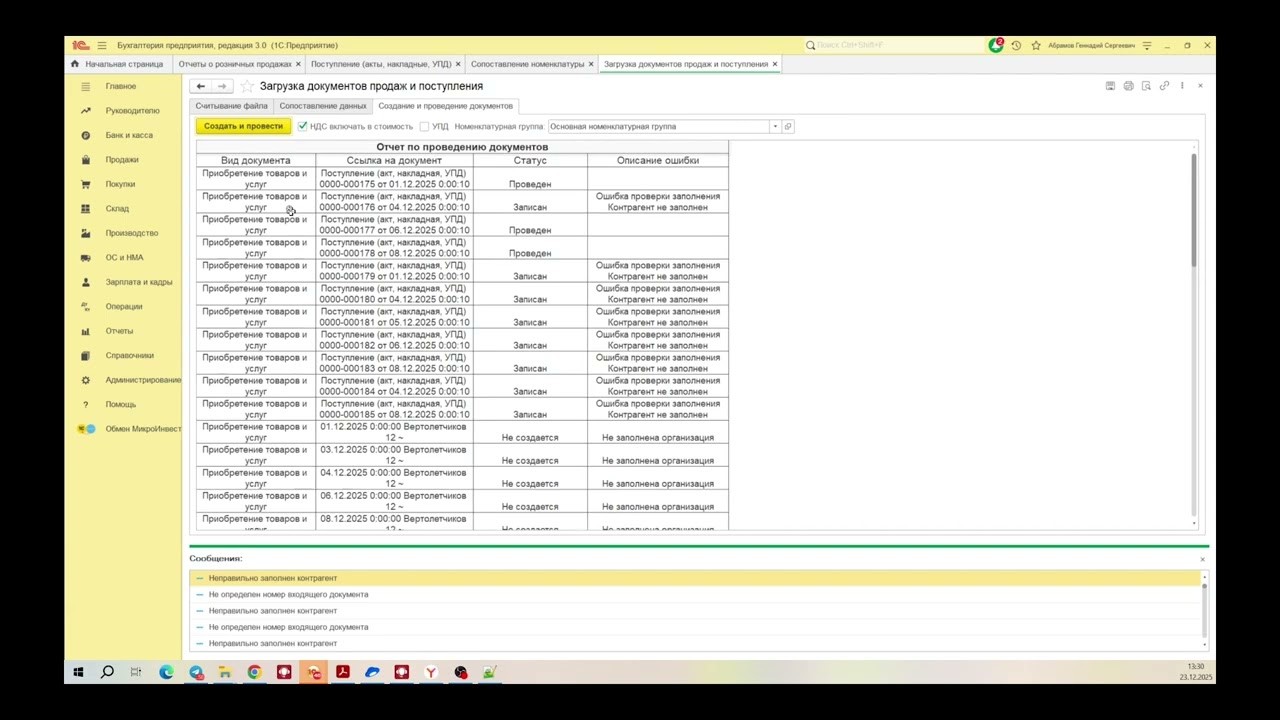Image resolution: width=1280 pixels, height=720 pixels.
Task: Open the More actions three-dot menu
Action: coord(1182,86)
